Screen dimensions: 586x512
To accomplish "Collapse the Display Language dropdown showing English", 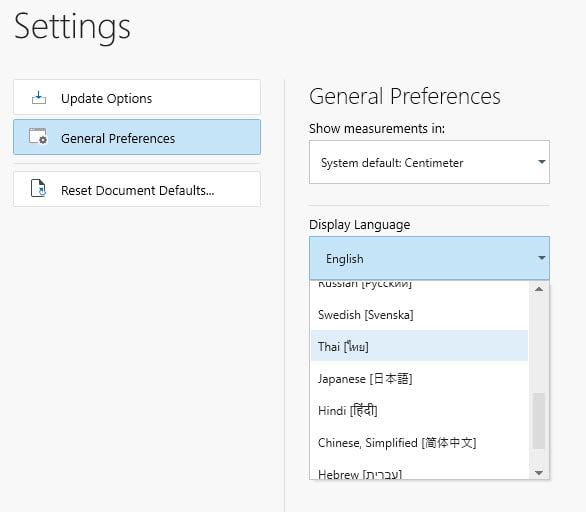I will point(429,258).
